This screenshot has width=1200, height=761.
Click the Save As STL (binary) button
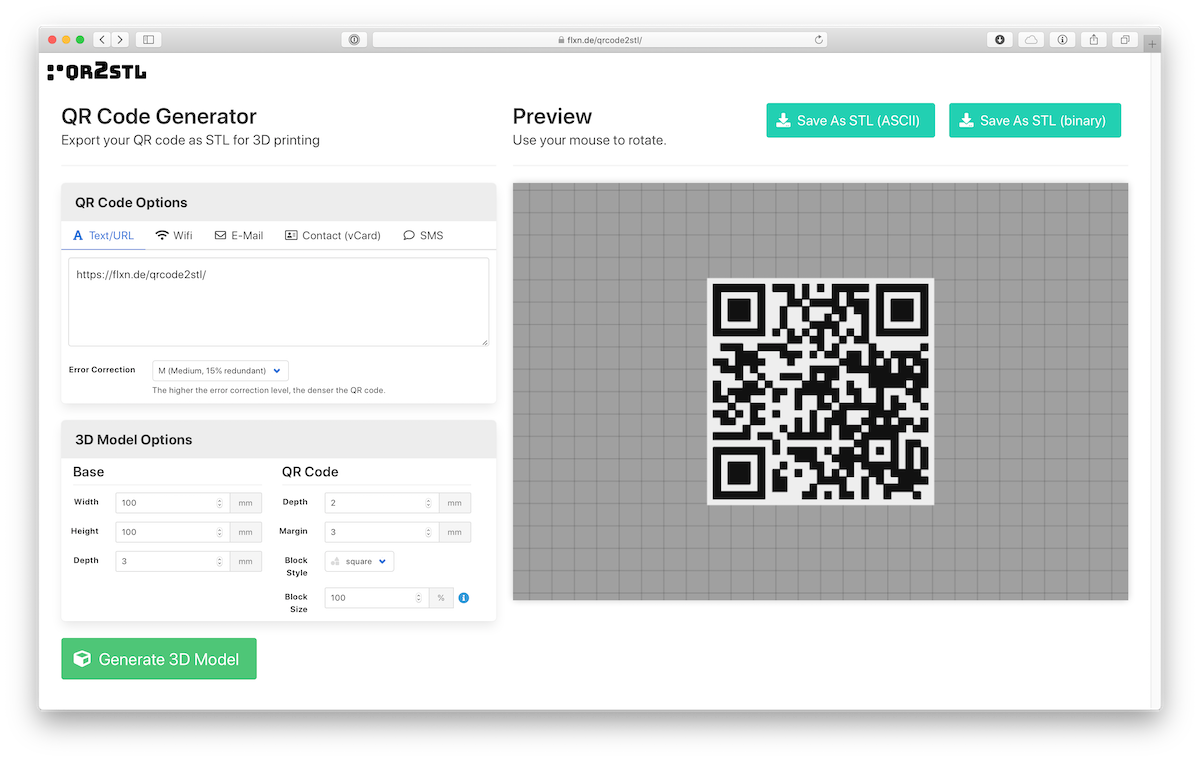(x=1034, y=119)
